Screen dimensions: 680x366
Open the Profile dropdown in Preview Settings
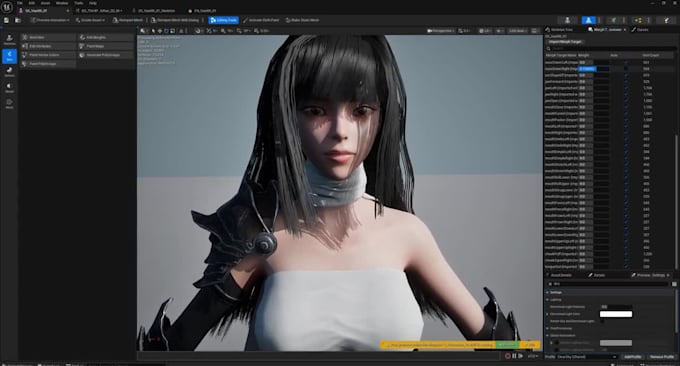coord(587,357)
